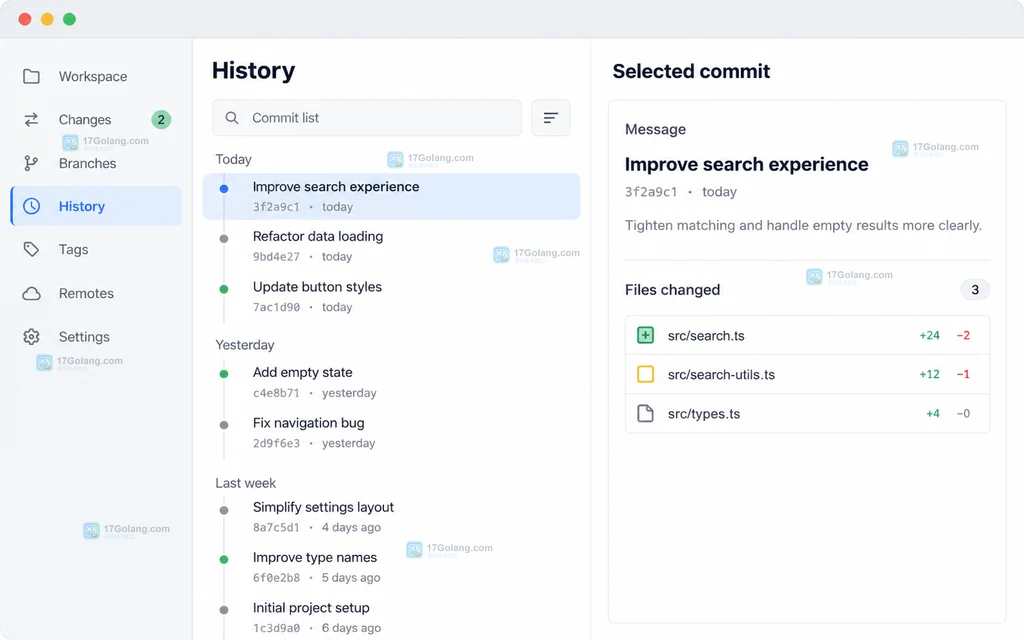Click the Last week group header
1024x640 pixels.
(246, 483)
